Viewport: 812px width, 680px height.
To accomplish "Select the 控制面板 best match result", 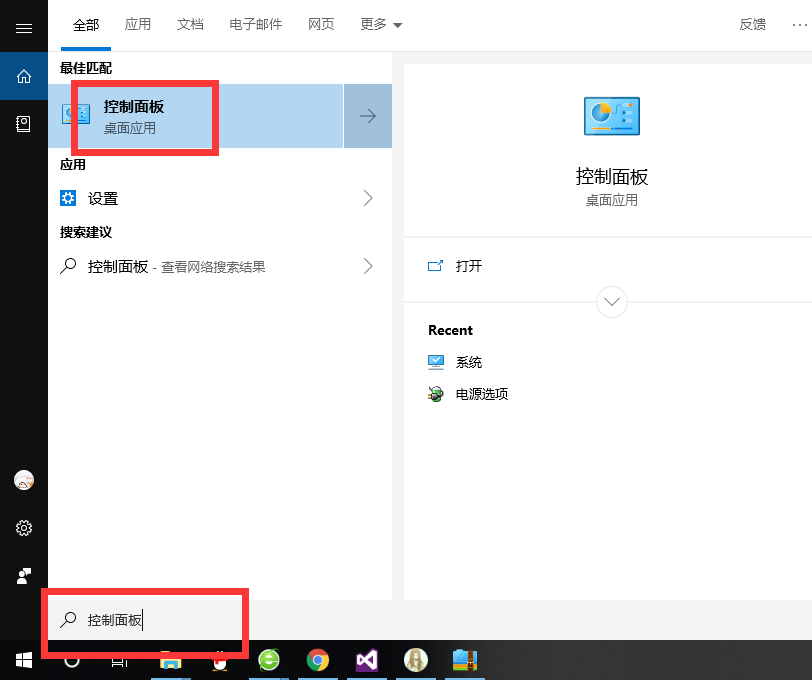I will click(x=196, y=116).
